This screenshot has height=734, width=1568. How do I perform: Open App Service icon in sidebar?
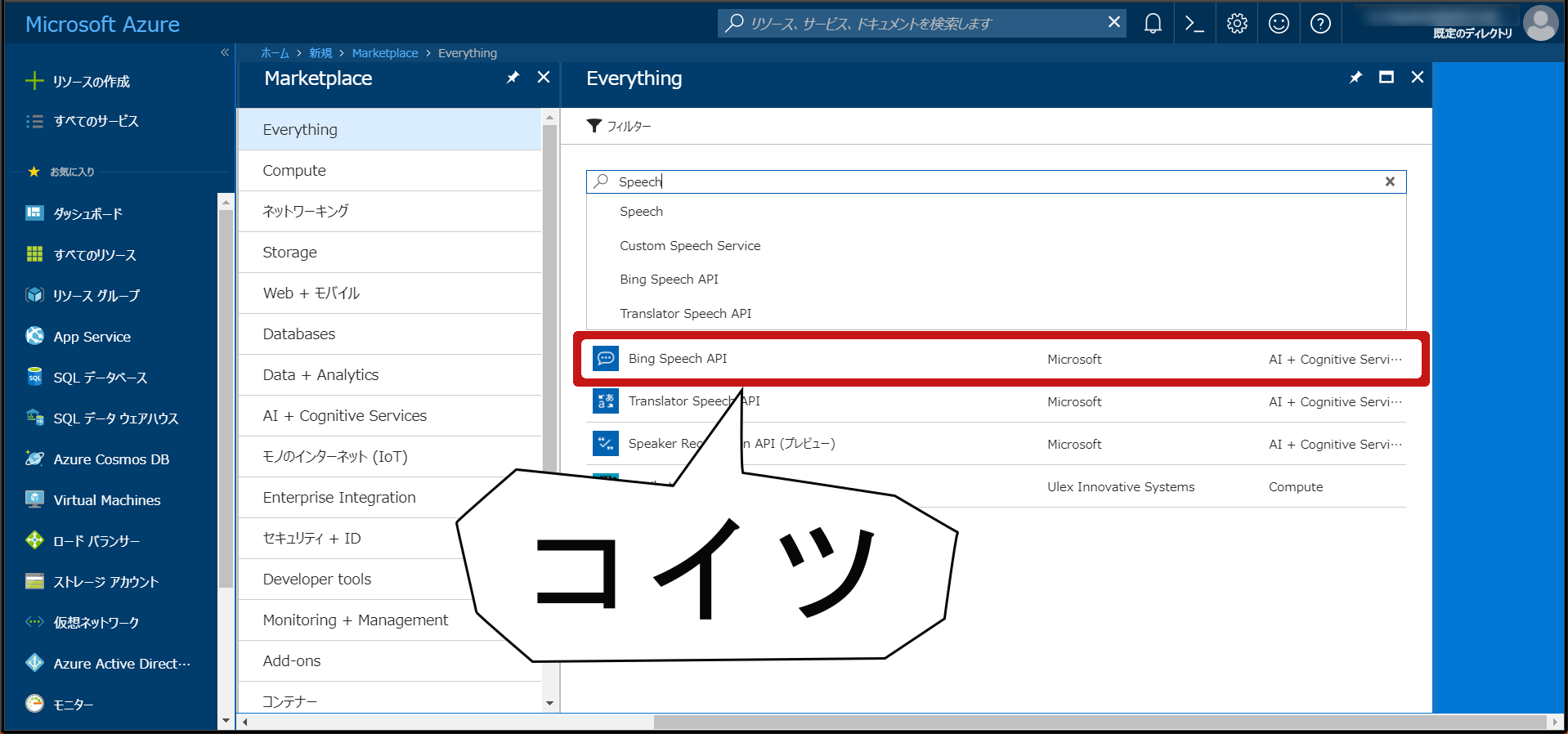(x=34, y=336)
